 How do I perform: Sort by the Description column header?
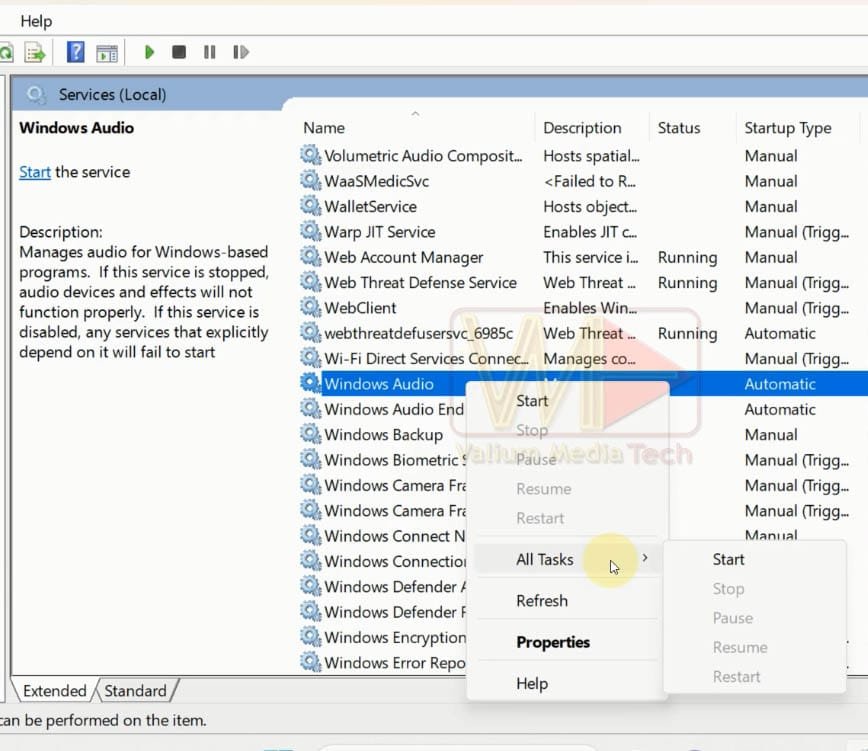click(582, 128)
